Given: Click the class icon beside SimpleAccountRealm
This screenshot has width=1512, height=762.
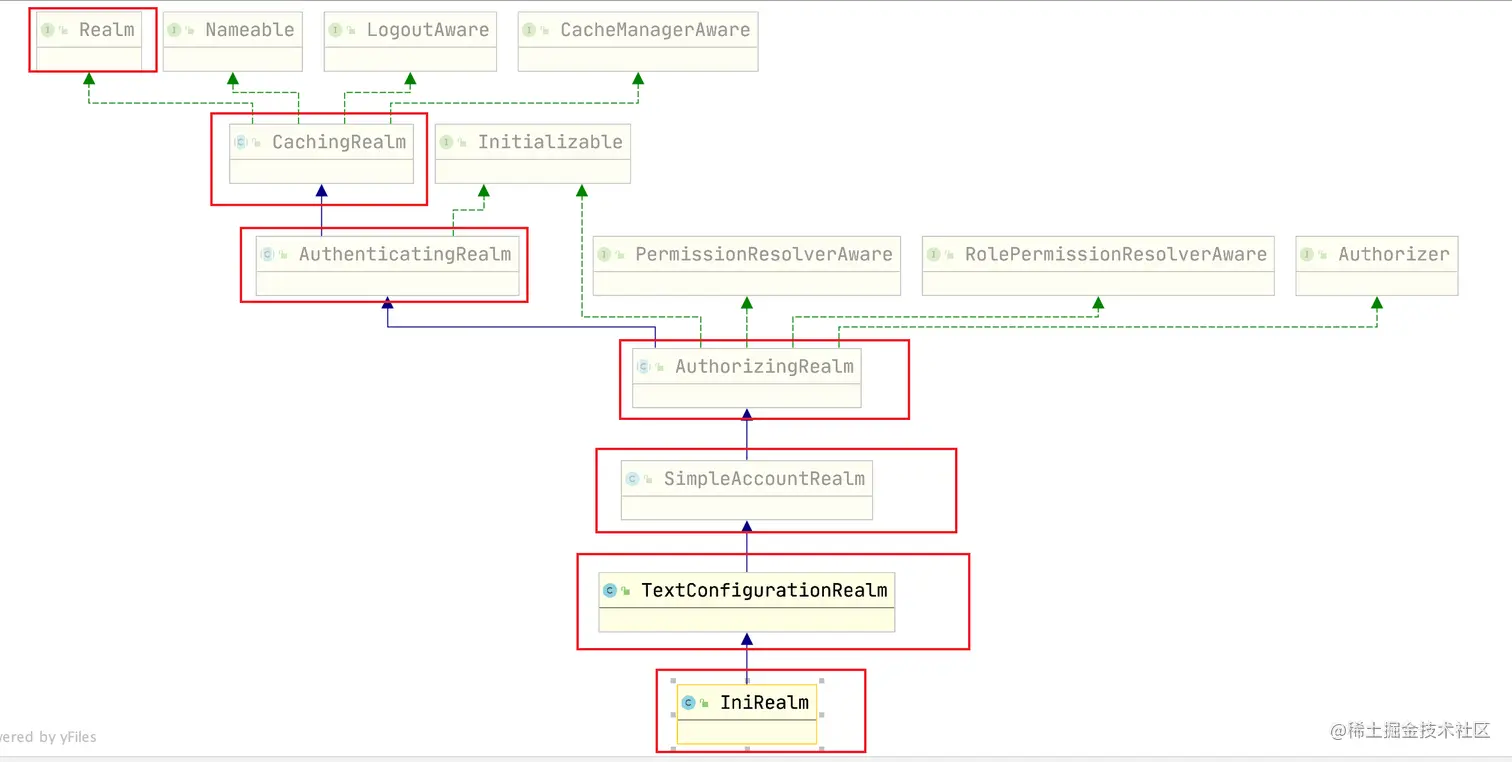Looking at the screenshot, I should click(x=632, y=479).
